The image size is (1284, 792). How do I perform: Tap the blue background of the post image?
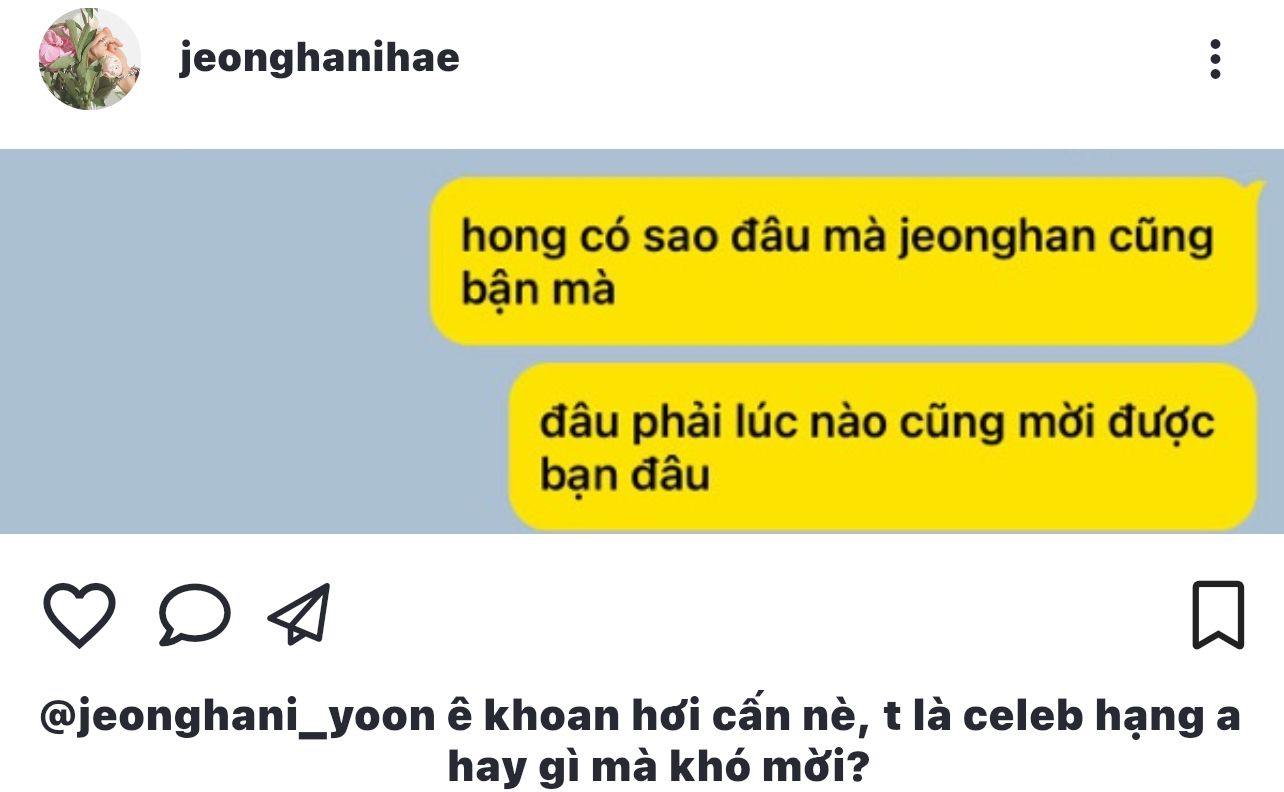215,341
